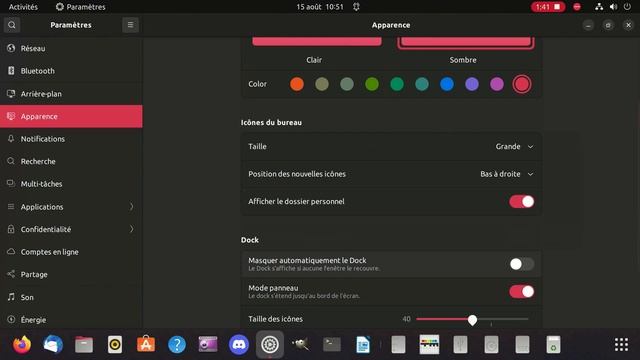640x360 pixels.
Task: Click the Comptes en ligne cloud icon
Action: [11, 251]
